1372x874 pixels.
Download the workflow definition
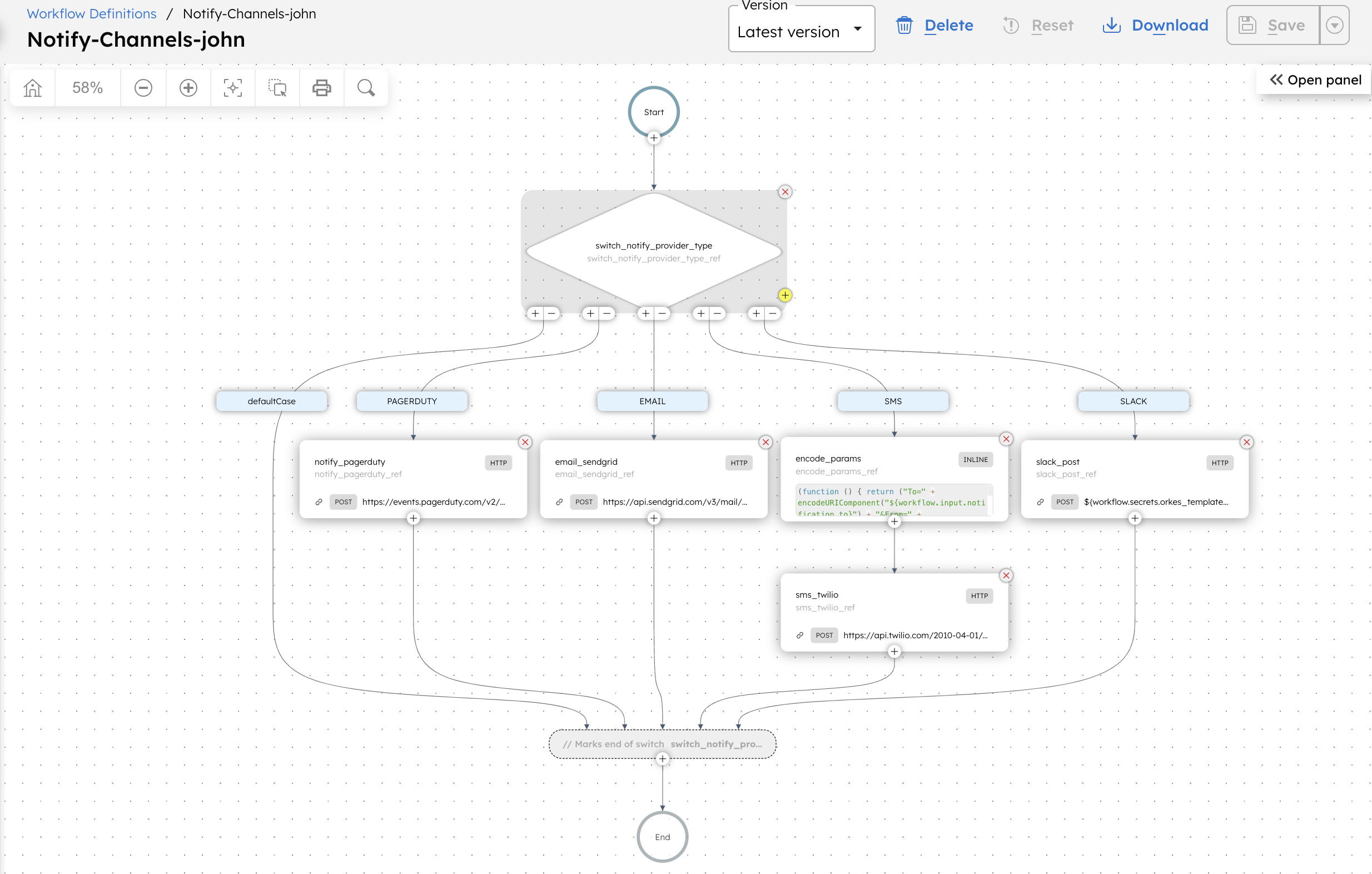(x=1155, y=26)
